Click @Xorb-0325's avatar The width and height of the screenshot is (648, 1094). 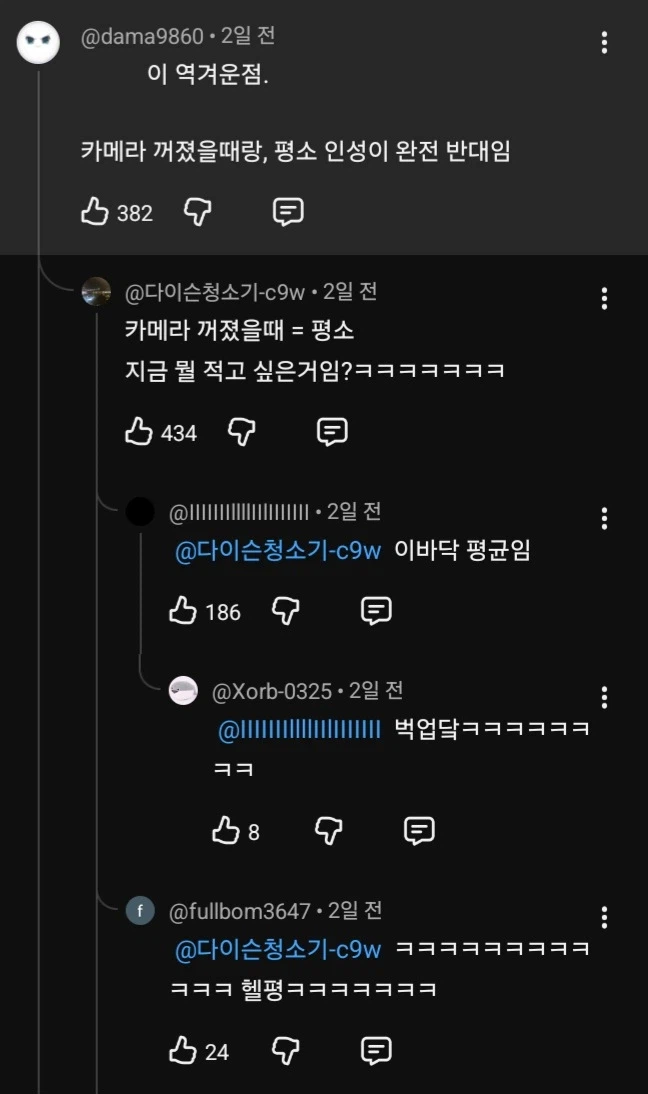(x=183, y=690)
